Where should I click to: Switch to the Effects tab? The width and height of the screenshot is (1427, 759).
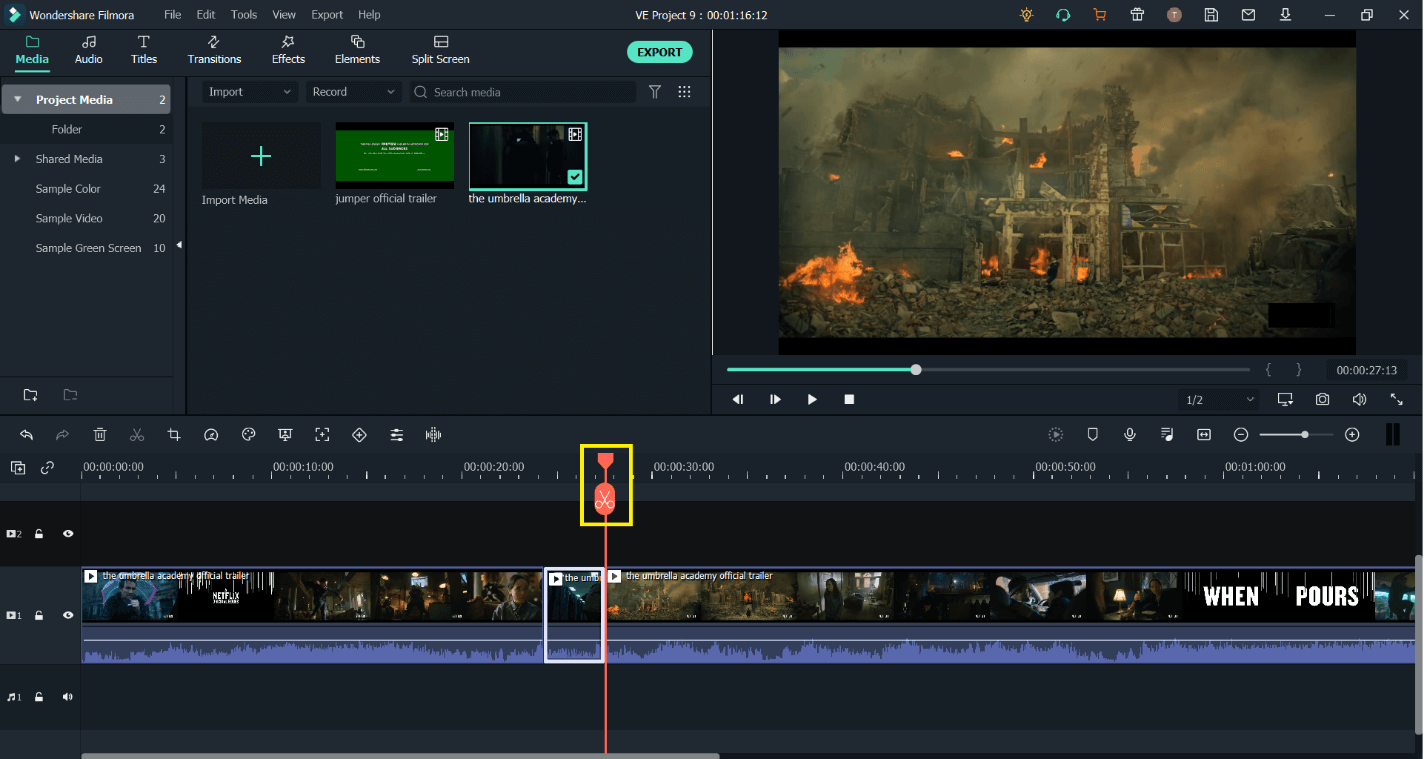(288, 50)
